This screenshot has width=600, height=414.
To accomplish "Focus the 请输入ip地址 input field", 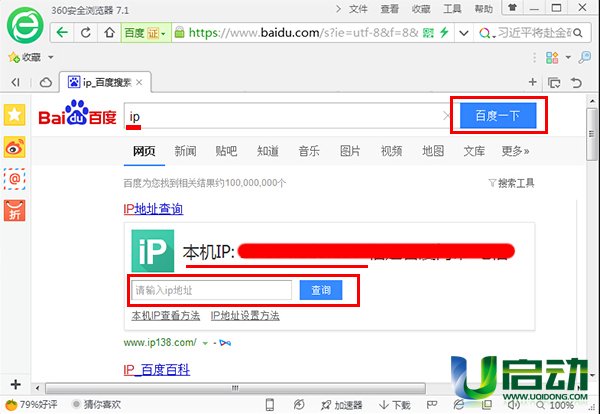I will pyautogui.click(x=212, y=290).
